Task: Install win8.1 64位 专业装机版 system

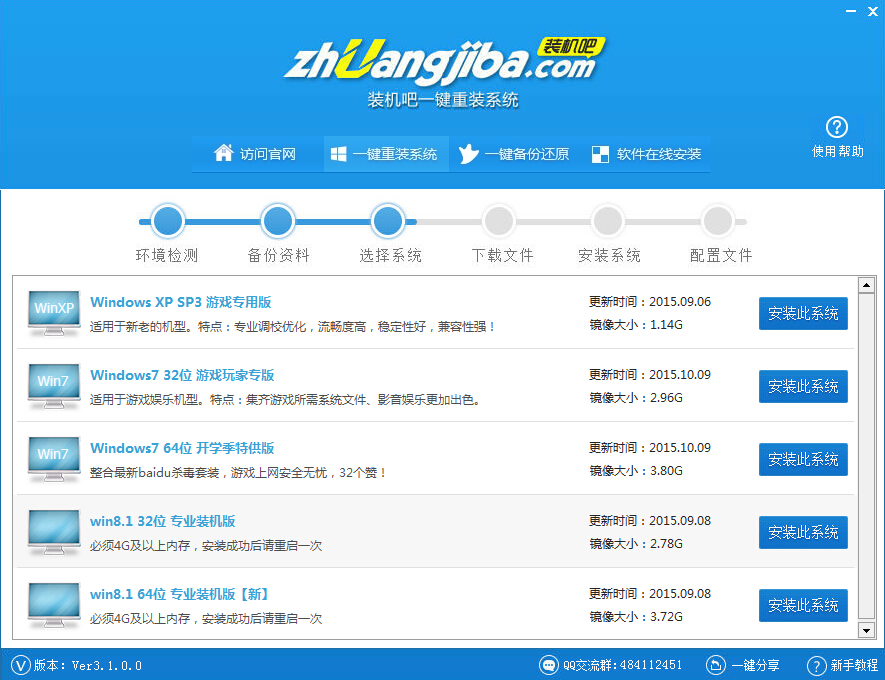Action: point(803,605)
